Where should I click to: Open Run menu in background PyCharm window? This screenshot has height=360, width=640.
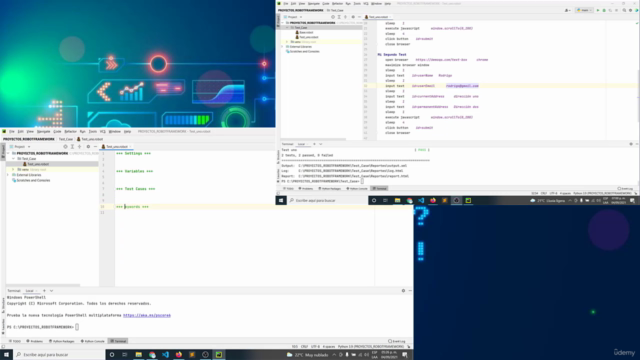348,4
